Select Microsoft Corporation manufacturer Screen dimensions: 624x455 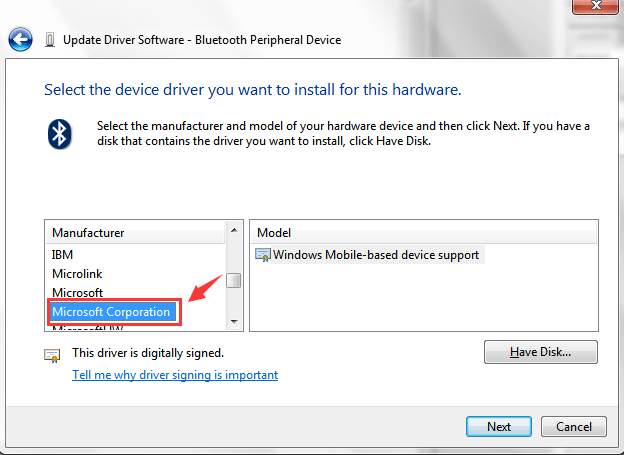coord(114,312)
